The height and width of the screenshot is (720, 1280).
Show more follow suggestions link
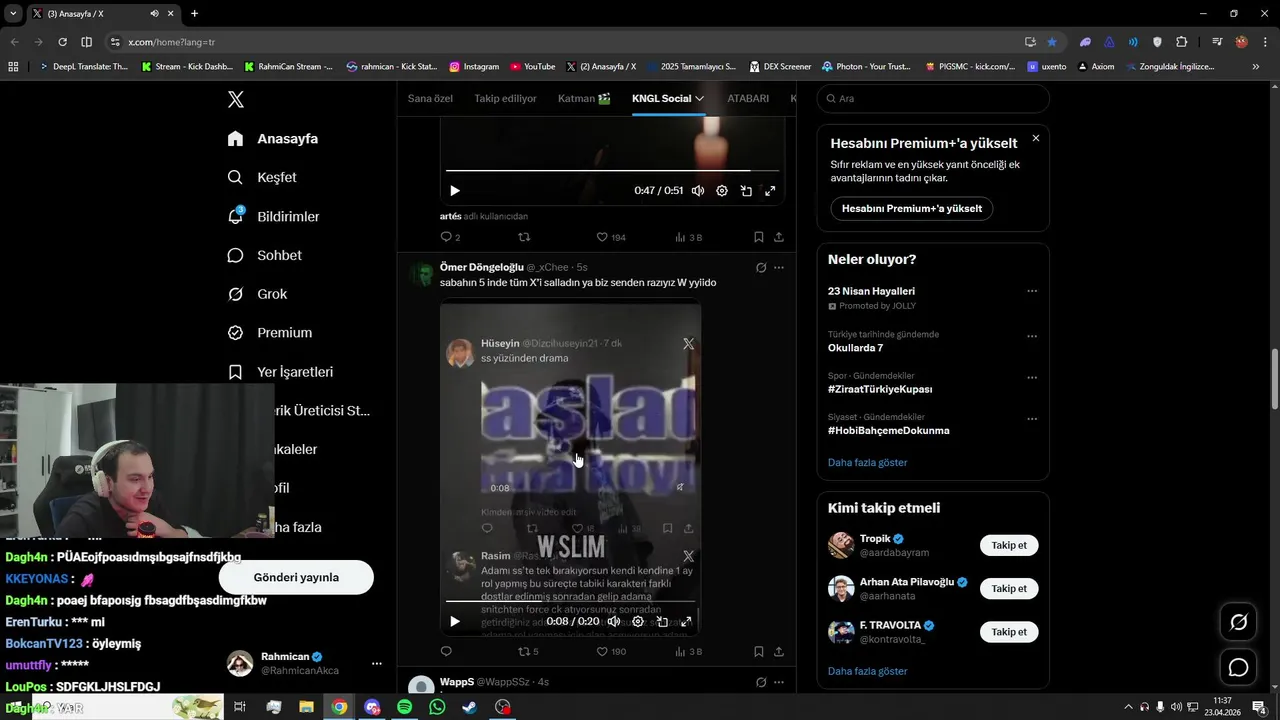point(867,671)
